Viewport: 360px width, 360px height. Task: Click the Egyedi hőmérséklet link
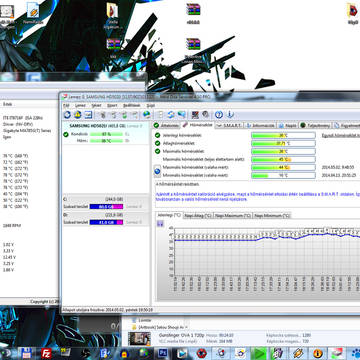tap(341, 135)
